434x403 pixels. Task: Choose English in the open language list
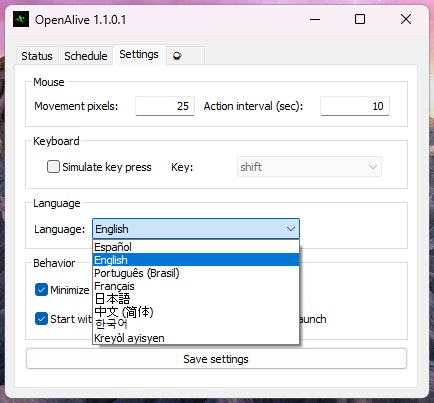[196, 260]
